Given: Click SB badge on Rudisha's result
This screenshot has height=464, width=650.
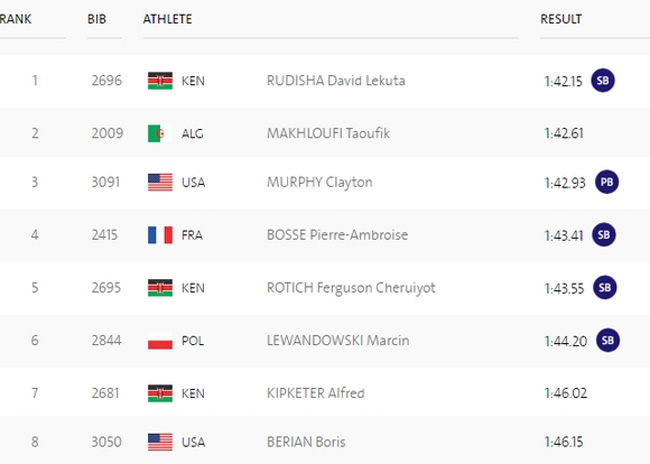Looking at the screenshot, I should pos(602,80).
